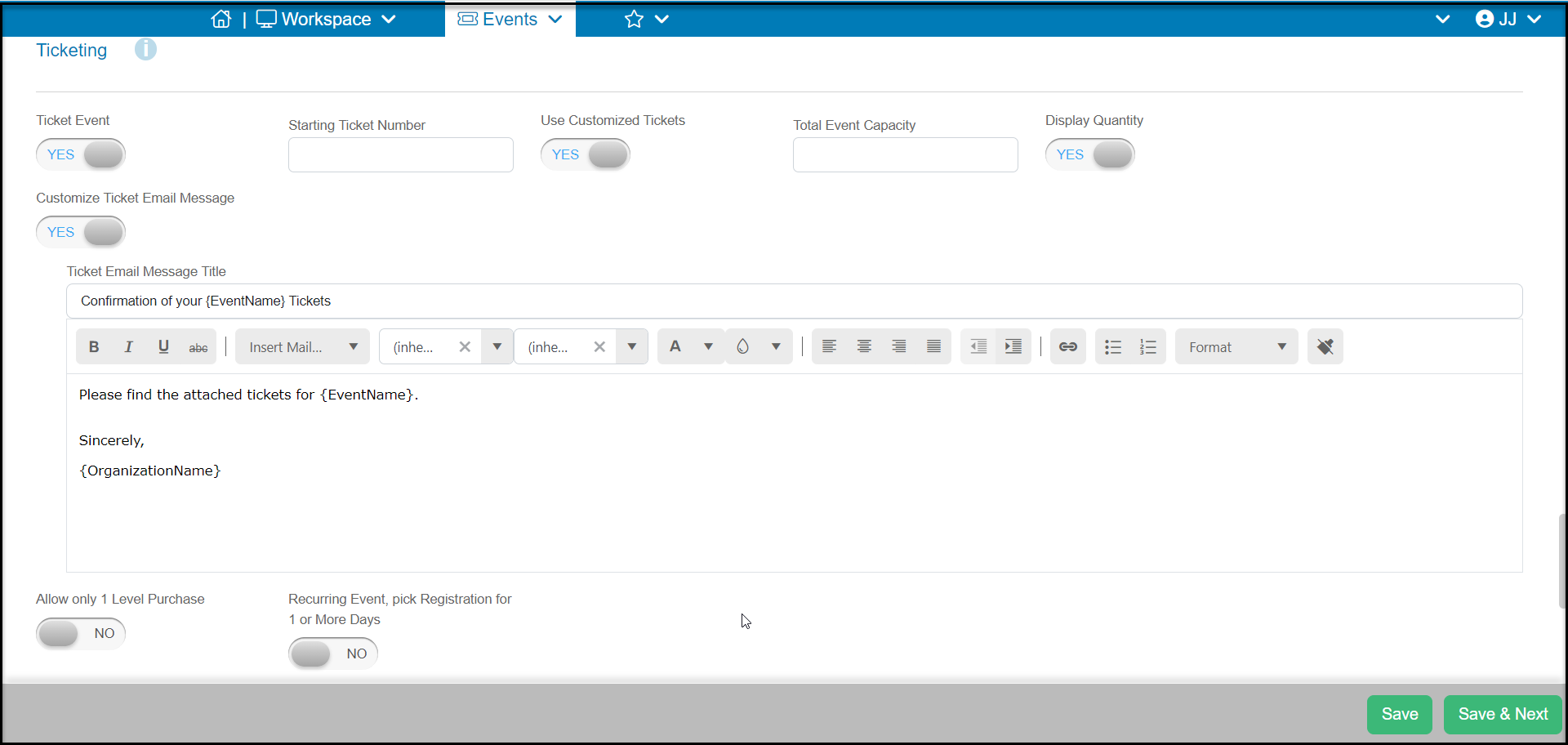Expand the background color palette arrow

click(x=776, y=346)
